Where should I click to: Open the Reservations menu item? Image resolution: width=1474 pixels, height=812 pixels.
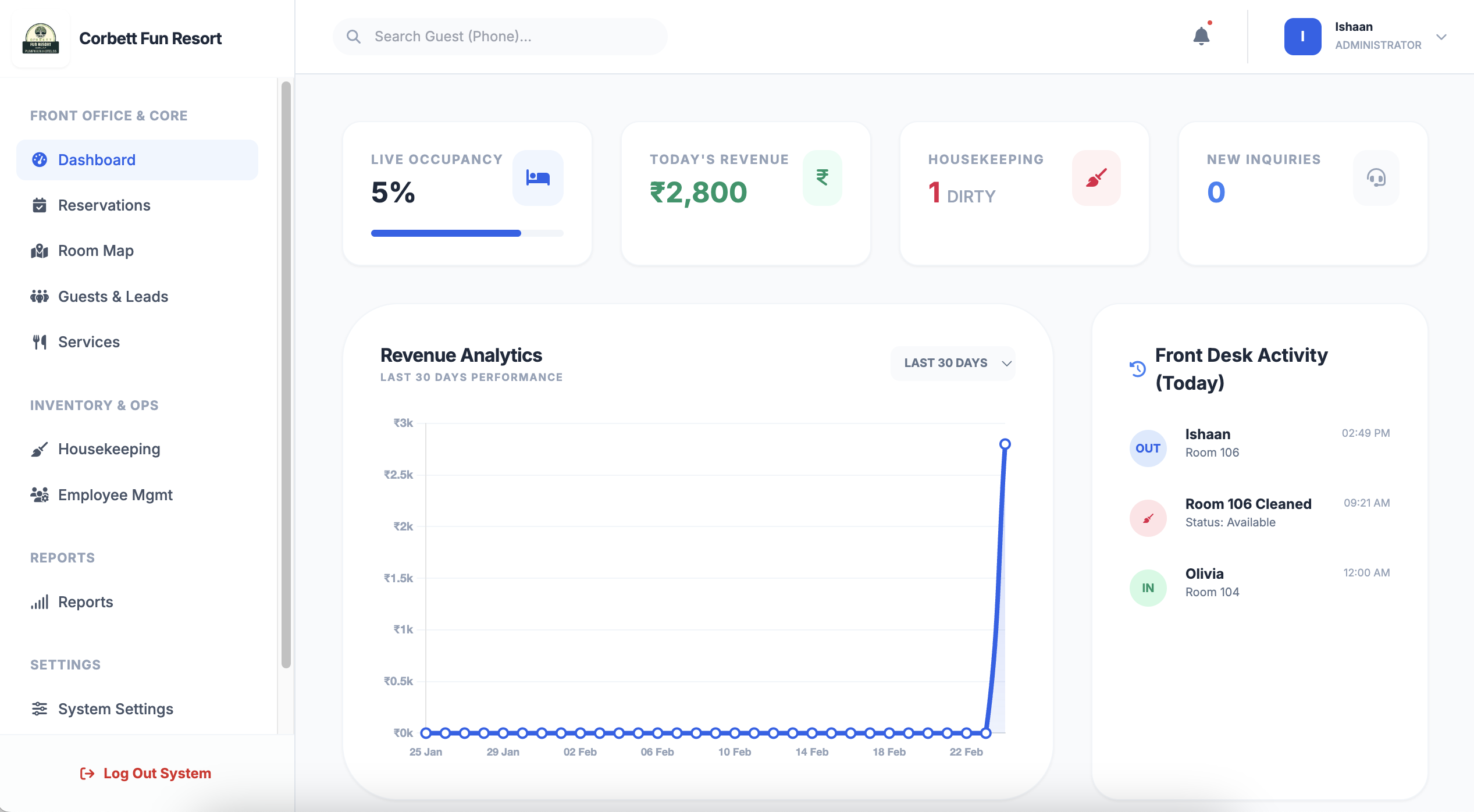pyautogui.click(x=104, y=205)
